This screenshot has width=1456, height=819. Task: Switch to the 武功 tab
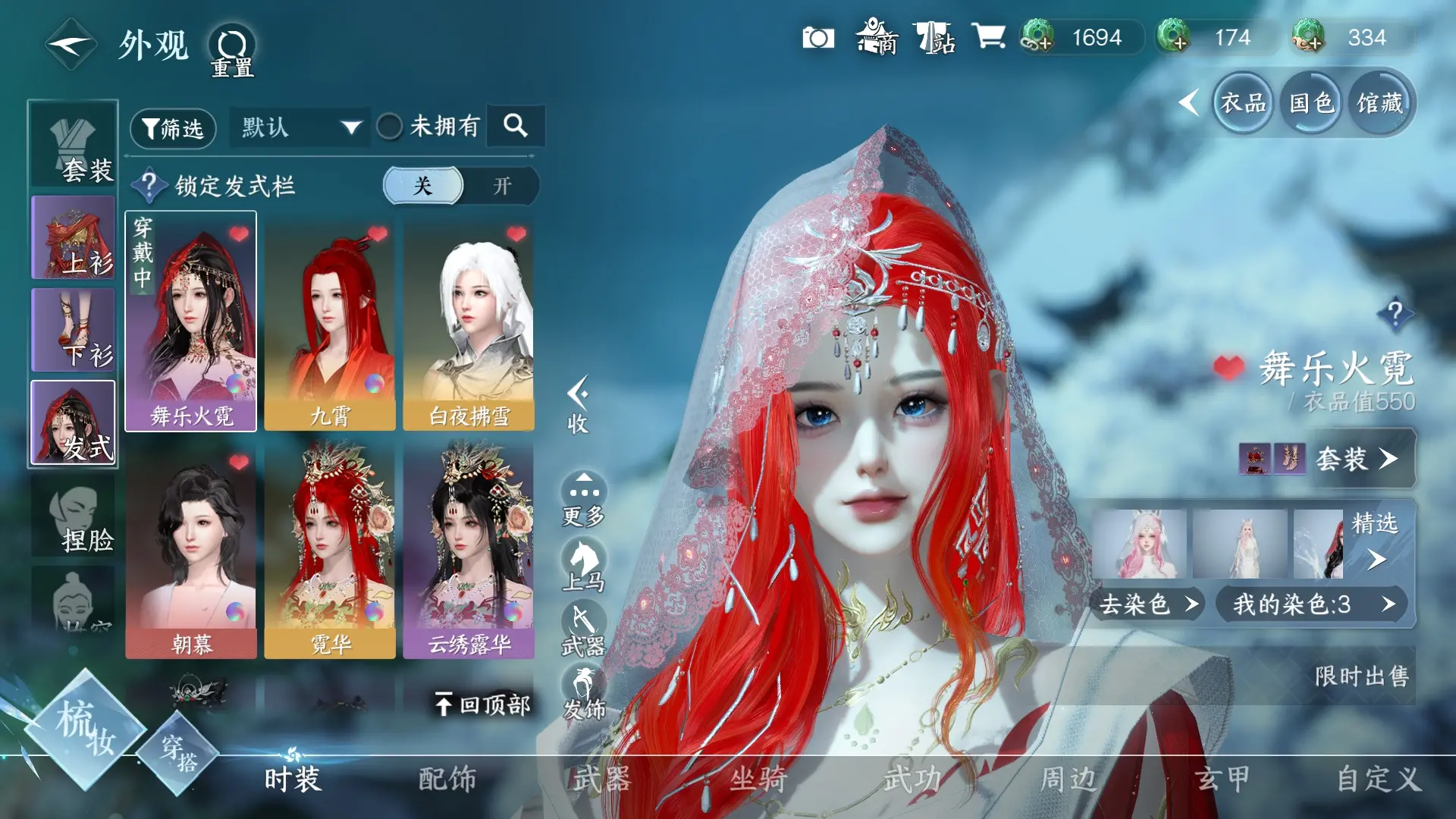[912, 779]
